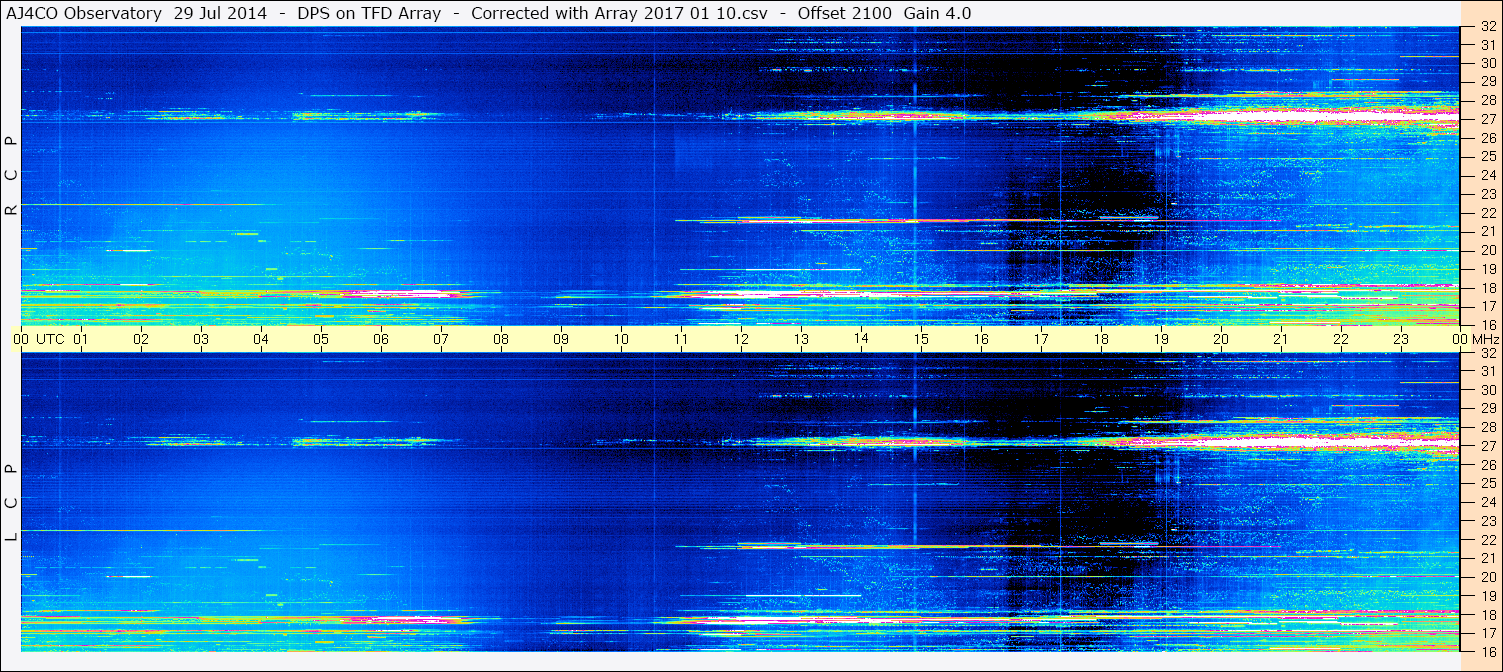Click 16 MHz tick on RCP frequency scale

1488,324
